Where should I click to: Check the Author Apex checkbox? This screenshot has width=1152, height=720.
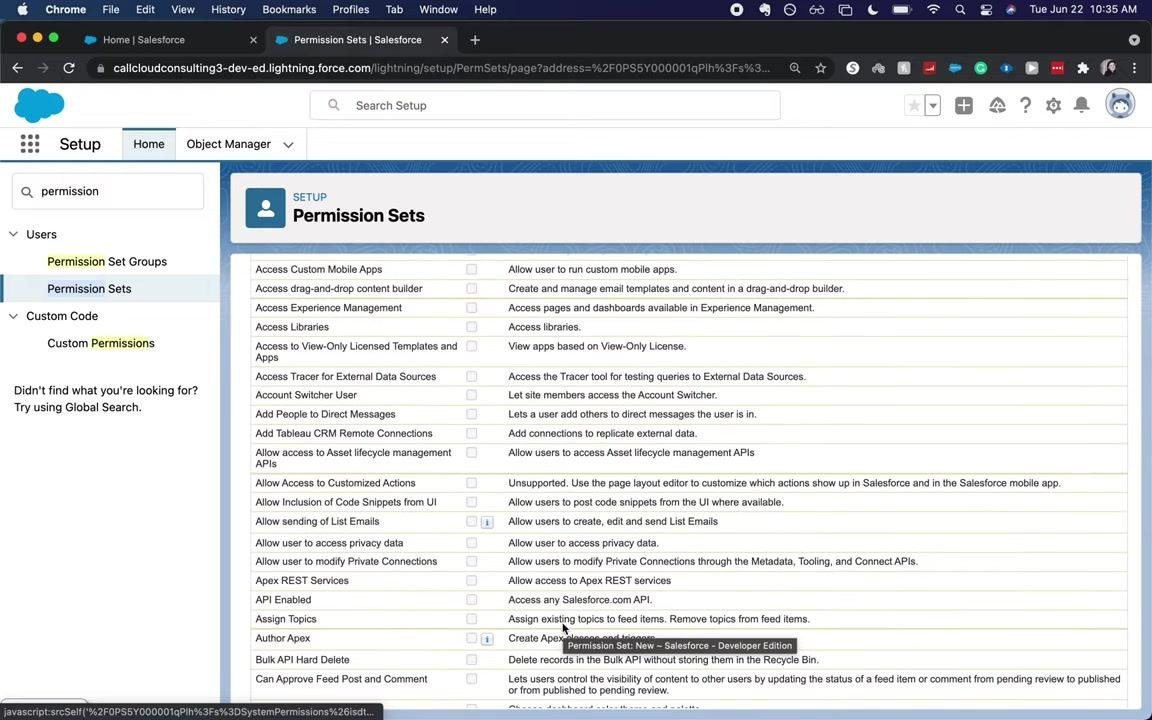point(472,638)
